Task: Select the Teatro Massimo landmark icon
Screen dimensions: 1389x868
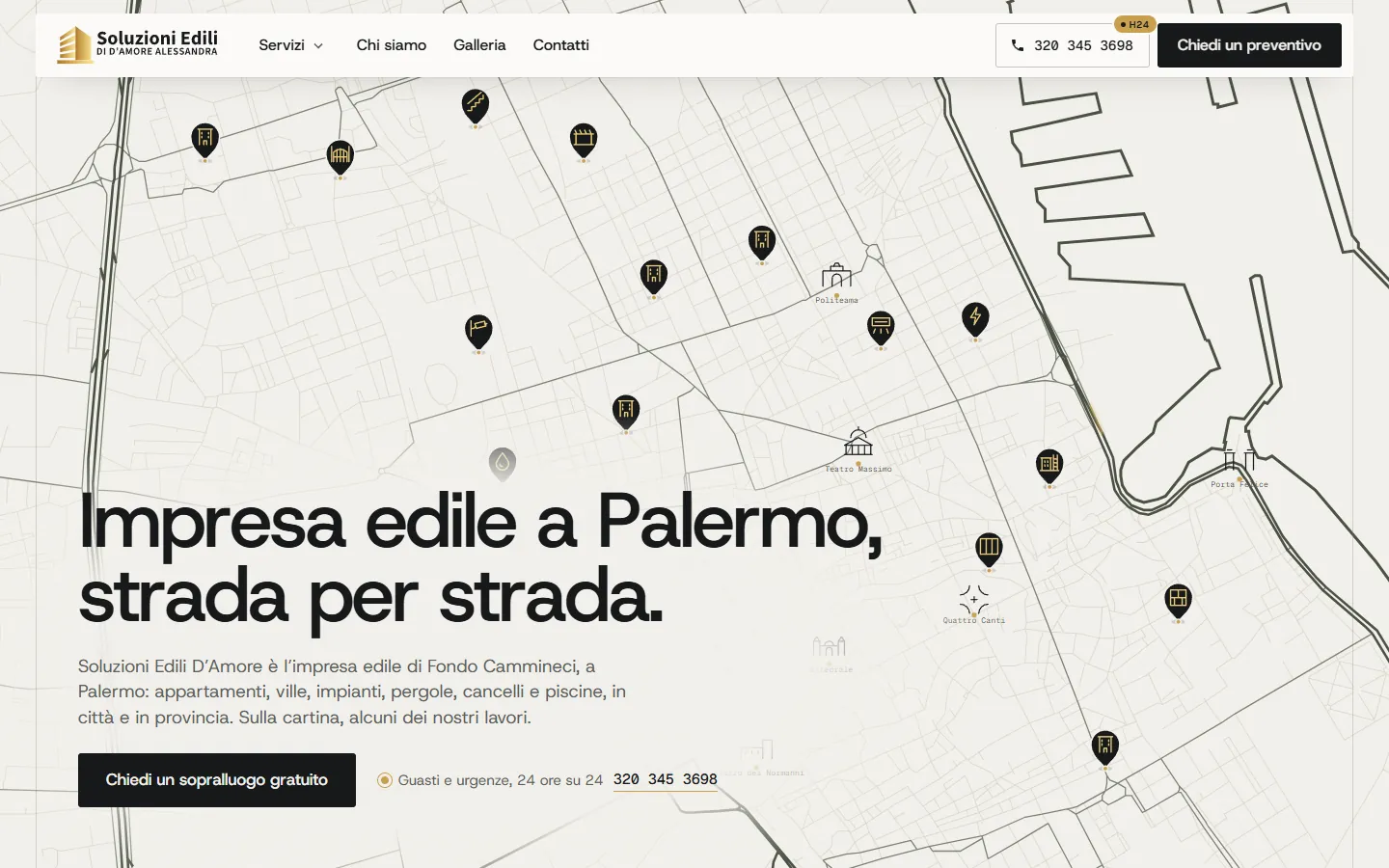Action: pos(858,443)
